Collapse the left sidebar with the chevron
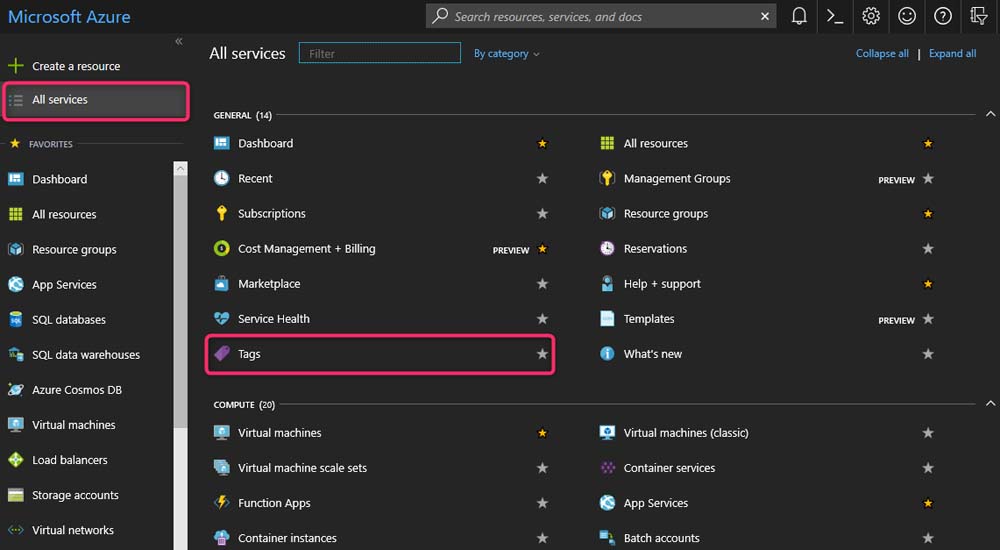Image resolution: width=1000 pixels, height=550 pixels. click(x=179, y=41)
